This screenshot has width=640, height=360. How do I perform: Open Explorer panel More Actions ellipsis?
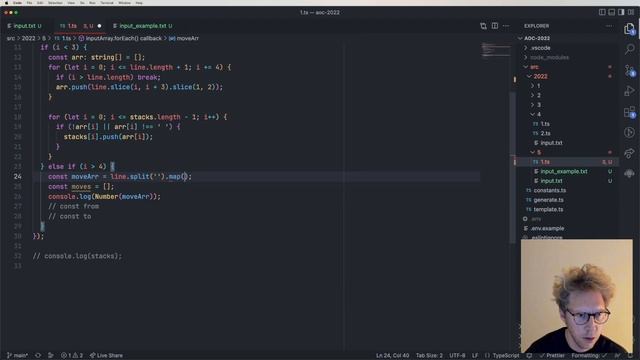(609, 26)
